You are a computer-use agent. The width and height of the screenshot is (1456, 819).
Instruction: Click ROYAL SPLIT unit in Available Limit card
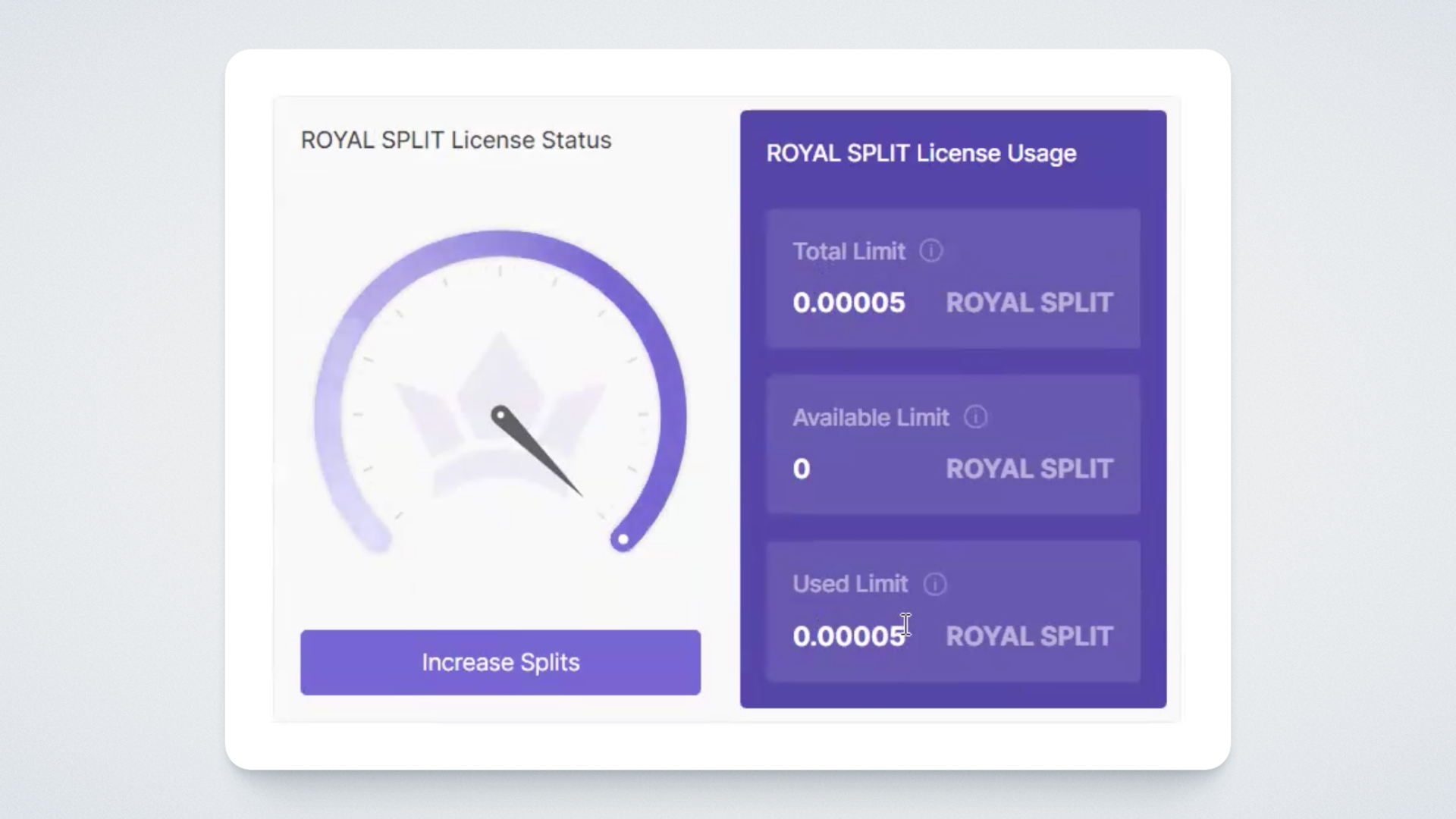click(x=1029, y=469)
